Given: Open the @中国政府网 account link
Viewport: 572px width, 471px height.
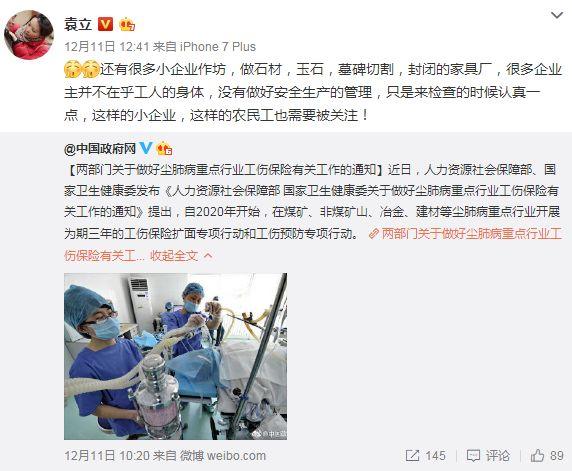Looking at the screenshot, I should click(x=100, y=148).
